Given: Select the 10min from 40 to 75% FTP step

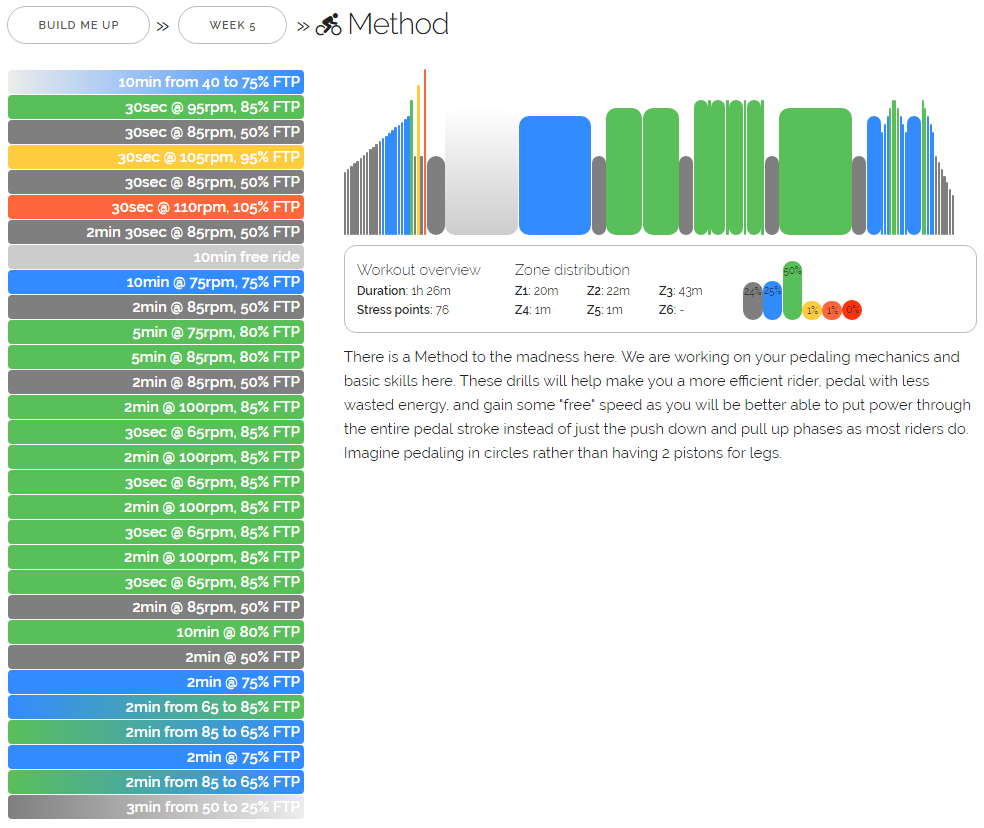Looking at the screenshot, I should click(156, 82).
